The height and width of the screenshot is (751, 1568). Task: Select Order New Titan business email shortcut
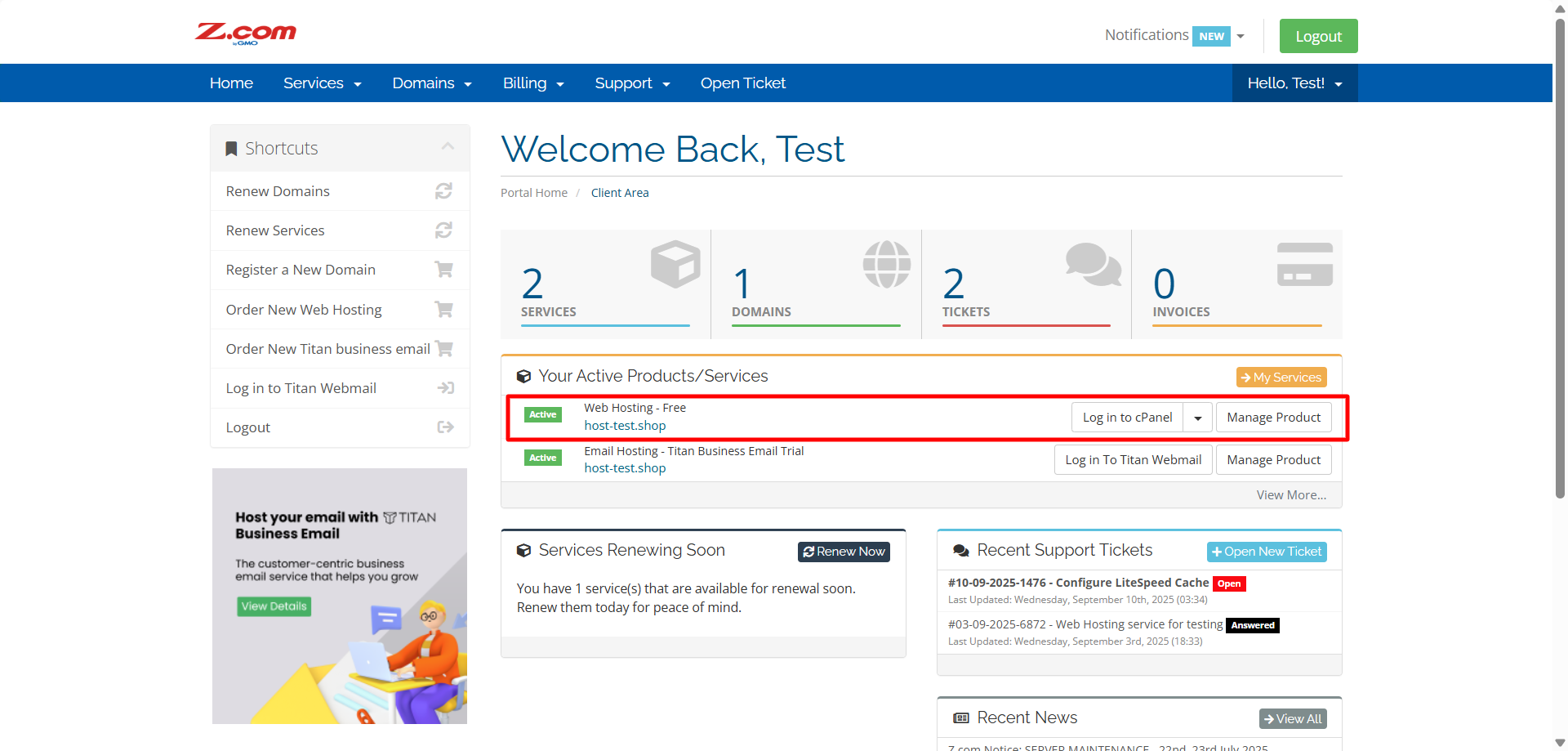pyautogui.click(x=340, y=349)
